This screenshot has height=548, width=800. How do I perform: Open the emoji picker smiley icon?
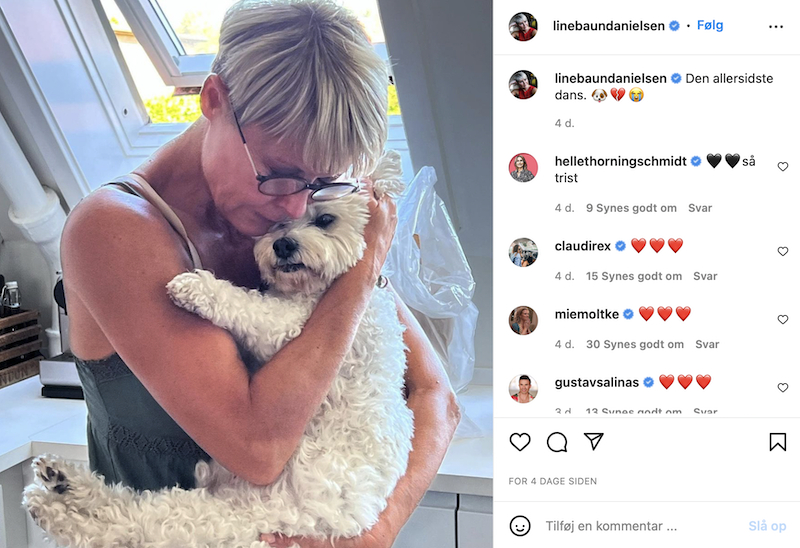520,526
